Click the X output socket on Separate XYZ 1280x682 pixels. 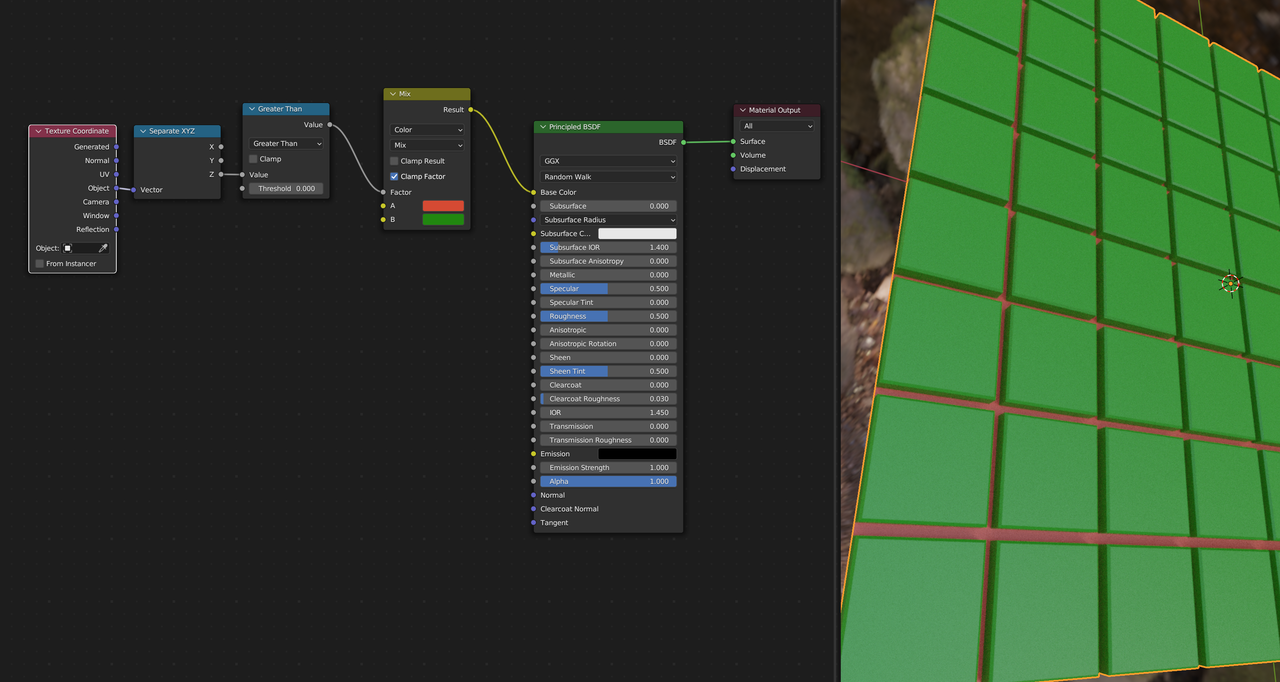coord(221,147)
